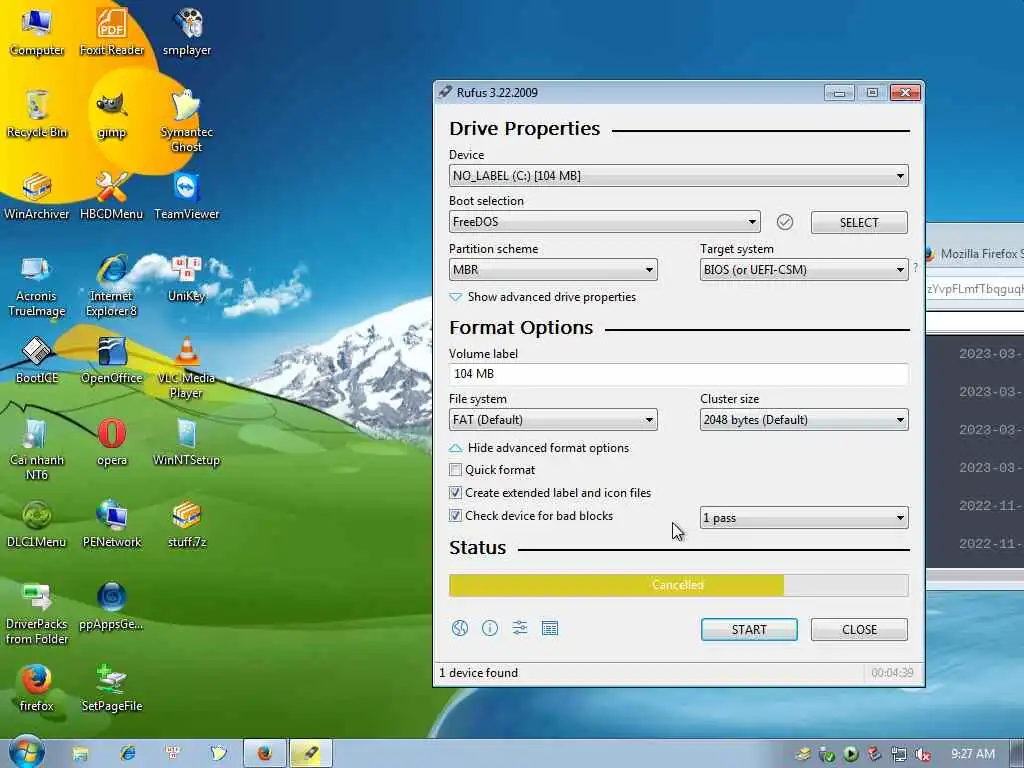
Task: Select the UniKey desktop icon
Action: point(187,280)
